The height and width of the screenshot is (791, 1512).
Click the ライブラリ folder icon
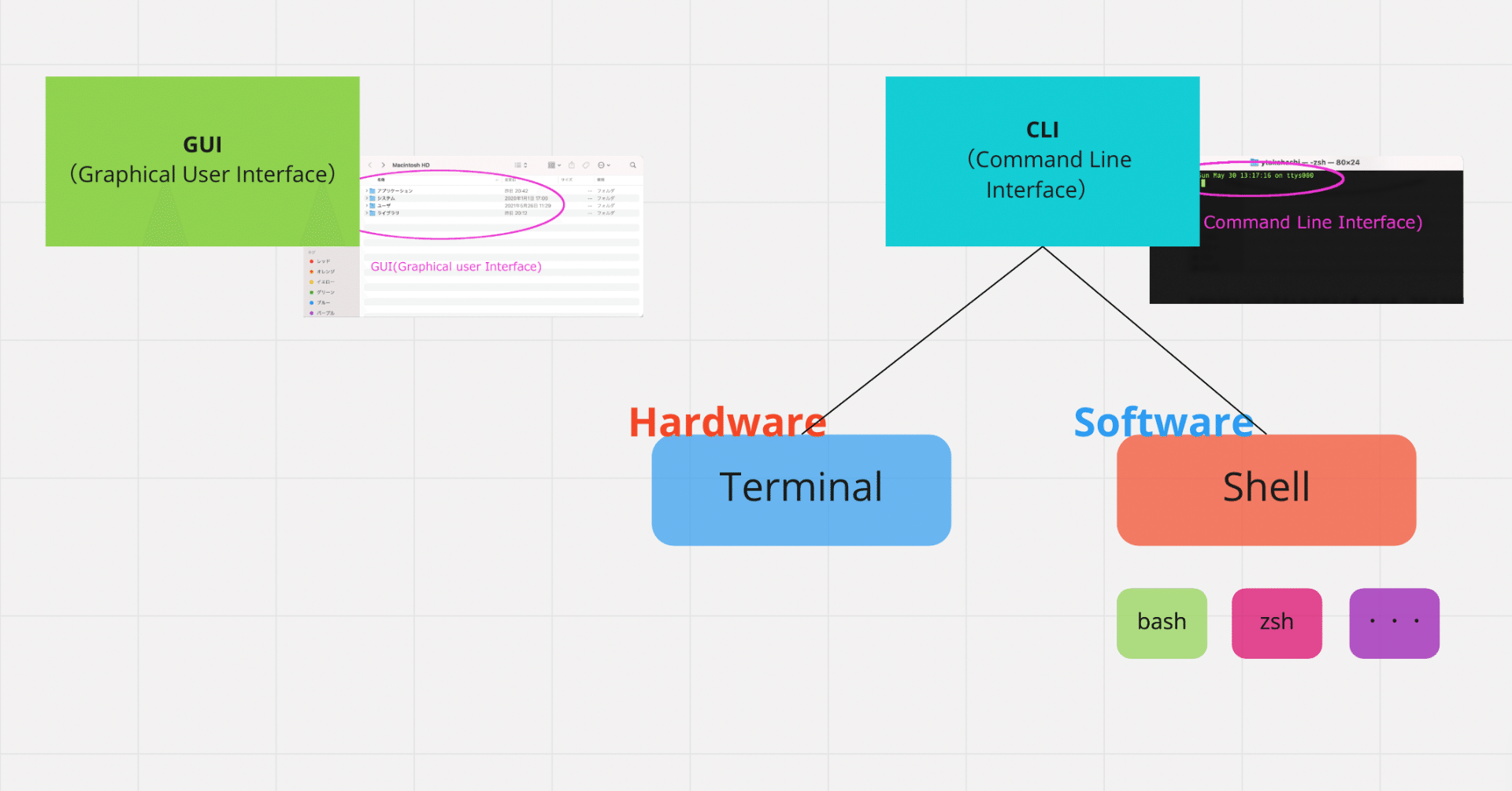pos(372,213)
